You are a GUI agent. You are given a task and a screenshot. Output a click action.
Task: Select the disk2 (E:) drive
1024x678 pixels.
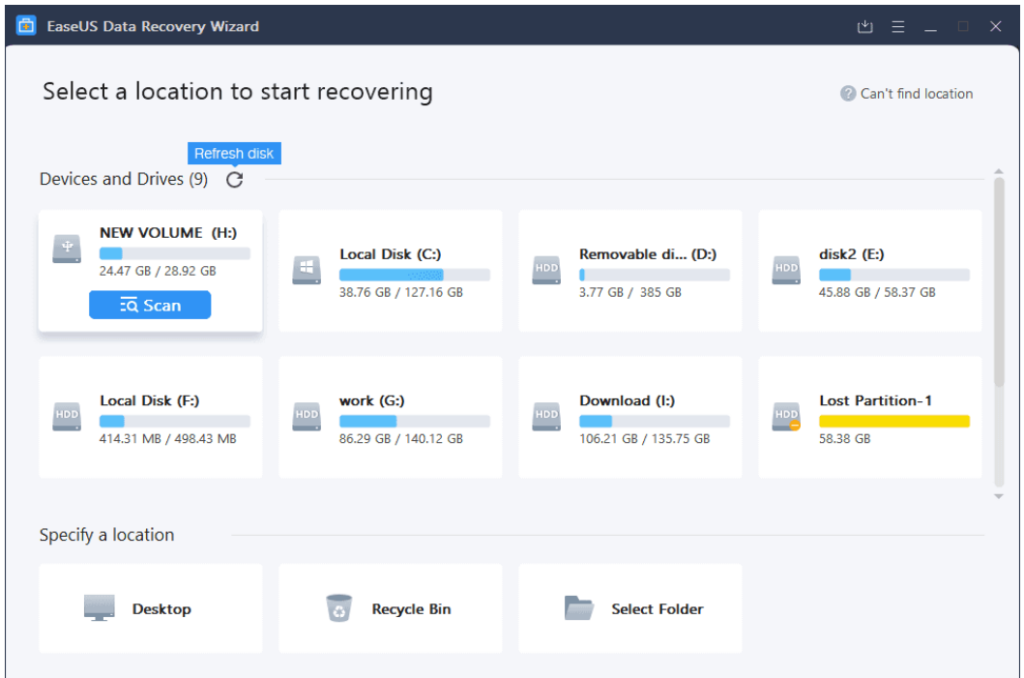coord(870,270)
